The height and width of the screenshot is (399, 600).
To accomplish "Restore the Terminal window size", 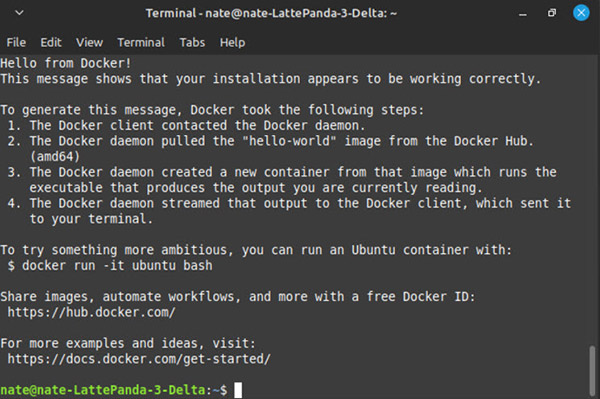I will point(551,13).
